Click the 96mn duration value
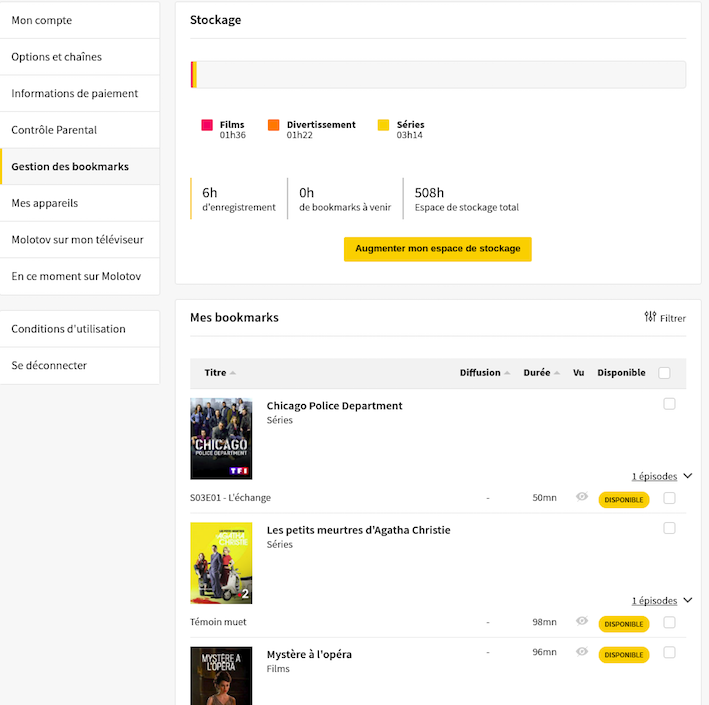 click(544, 652)
